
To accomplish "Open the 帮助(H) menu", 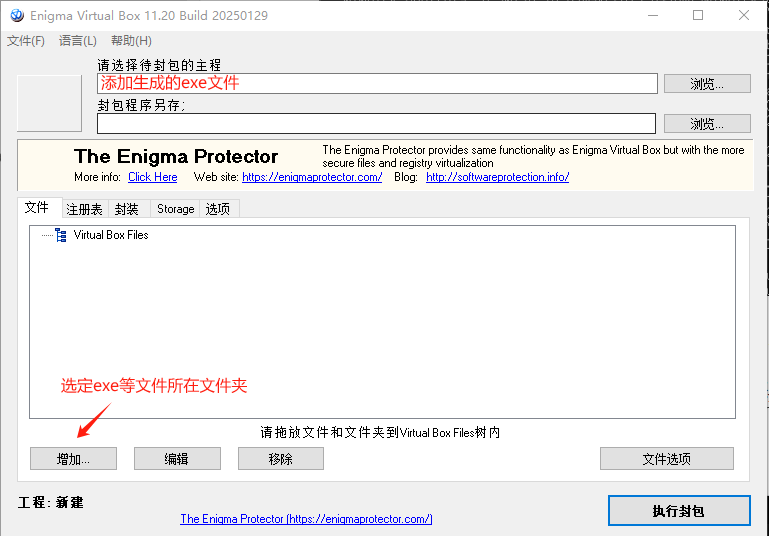I will (x=131, y=41).
